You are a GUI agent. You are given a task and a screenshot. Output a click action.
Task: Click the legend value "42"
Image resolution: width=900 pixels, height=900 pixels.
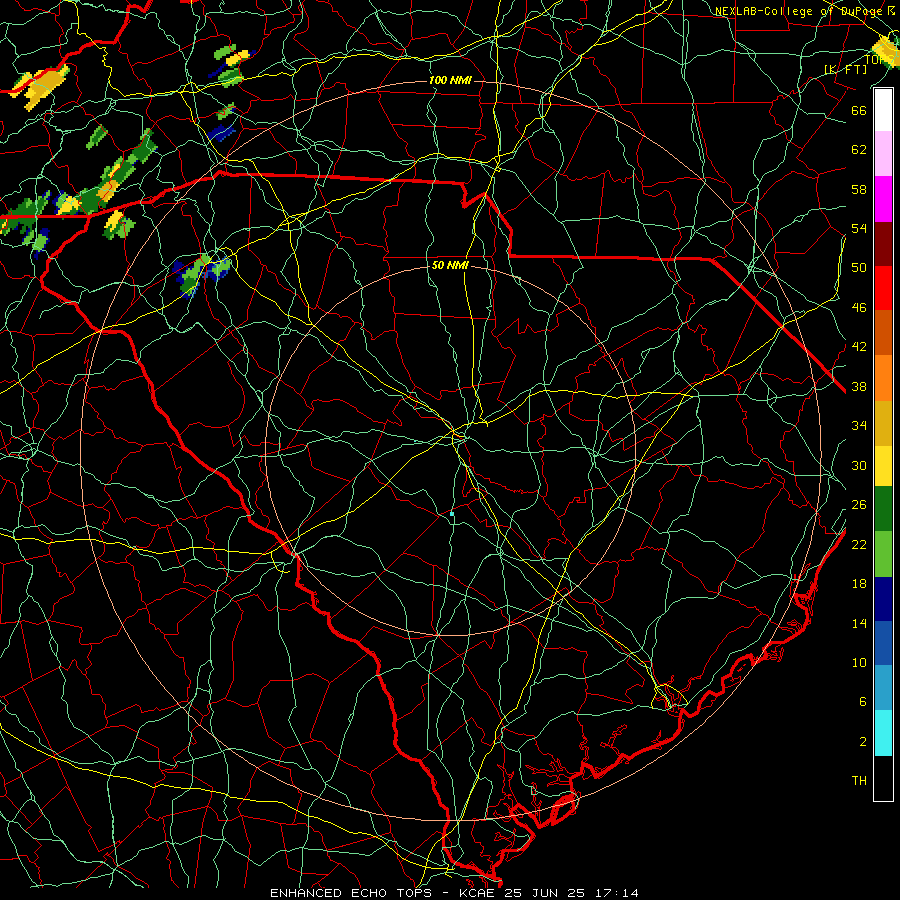[859, 346]
